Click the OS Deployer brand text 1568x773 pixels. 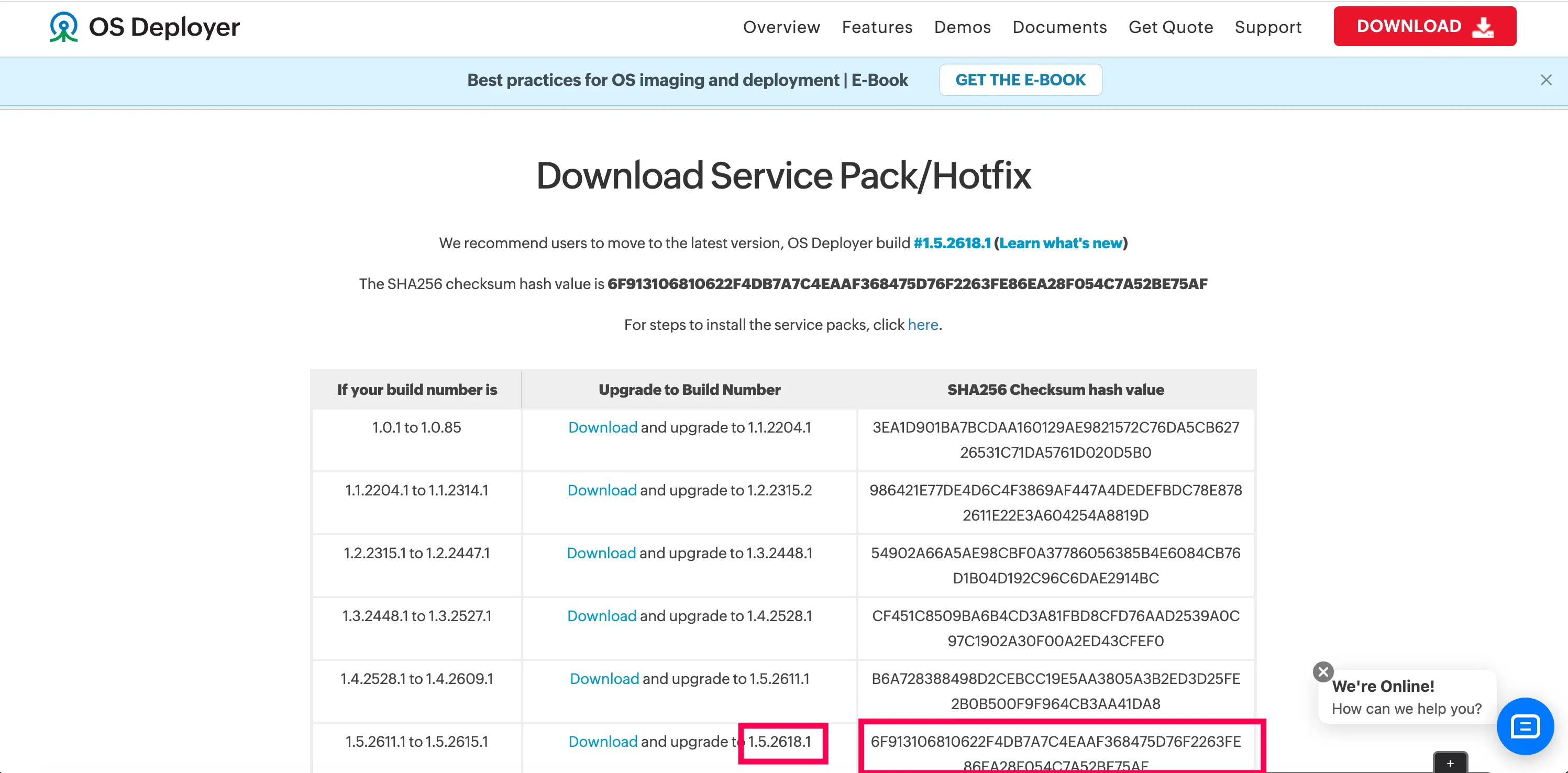click(x=164, y=27)
